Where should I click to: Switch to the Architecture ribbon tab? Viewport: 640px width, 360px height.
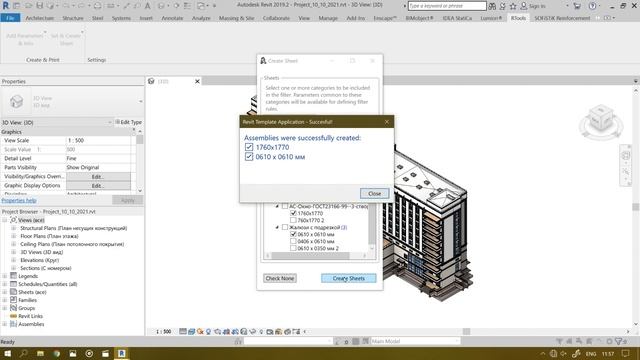click(x=40, y=18)
